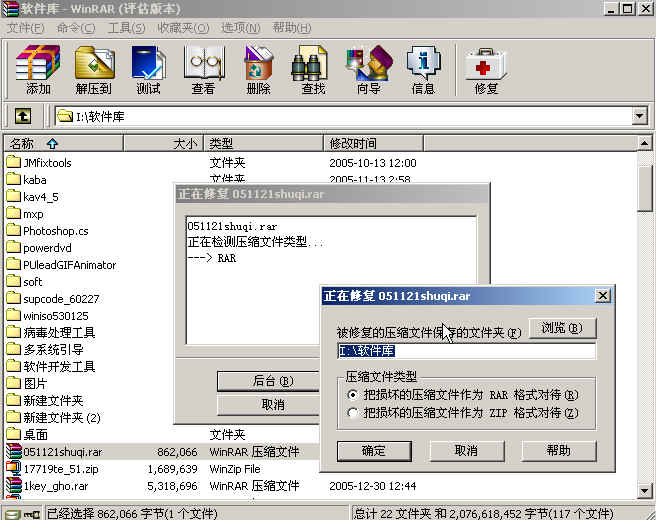The image size is (656, 520).
Task: Click the WinRAR title bar icon
Action: point(11,8)
